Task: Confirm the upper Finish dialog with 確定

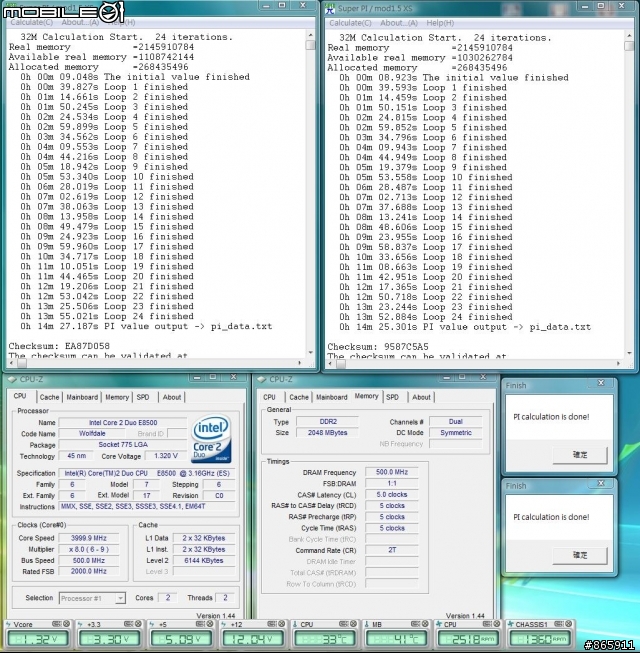Action: (580, 455)
